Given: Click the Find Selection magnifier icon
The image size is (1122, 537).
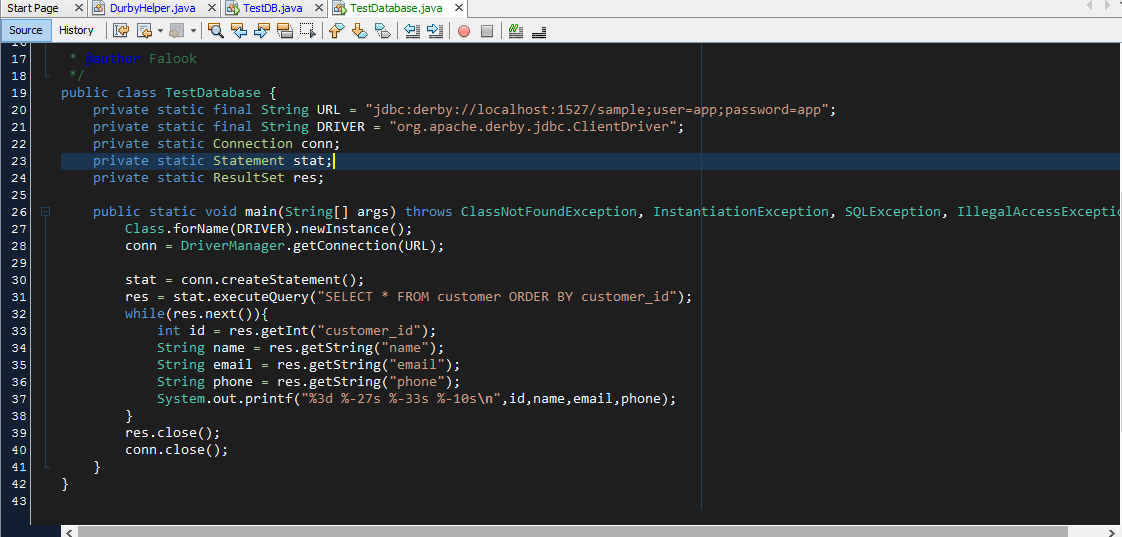Looking at the screenshot, I should (x=215, y=31).
